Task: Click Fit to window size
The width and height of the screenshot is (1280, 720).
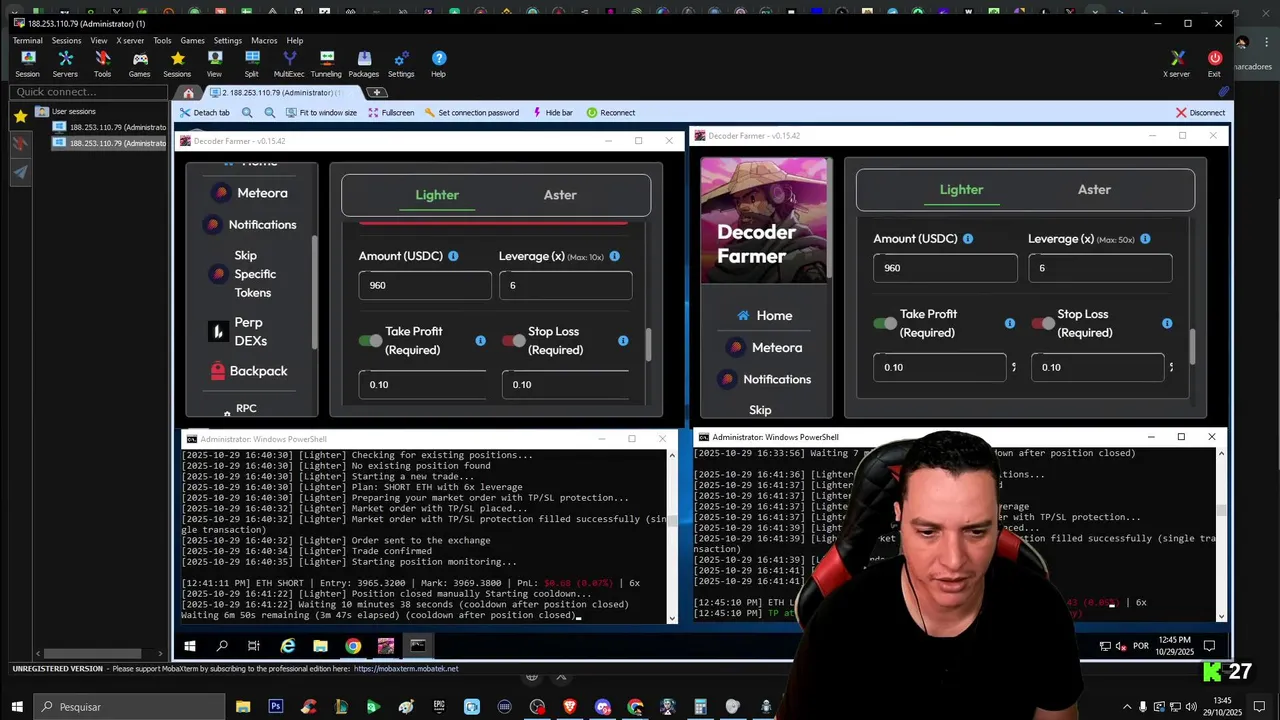Action: click(x=321, y=113)
